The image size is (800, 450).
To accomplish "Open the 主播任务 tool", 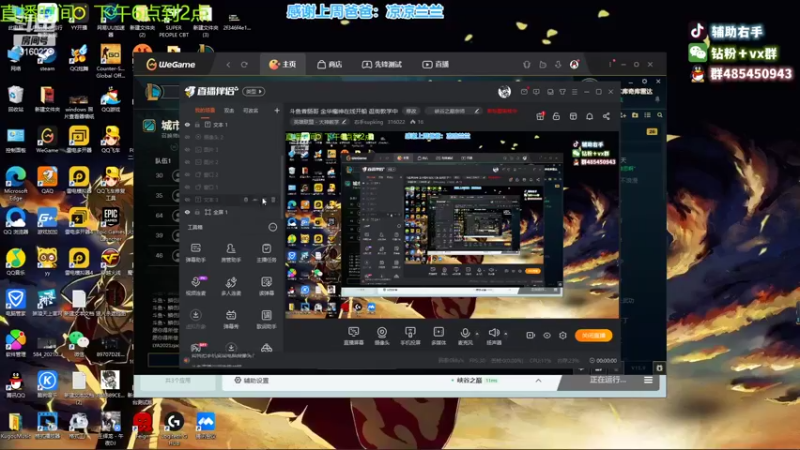I will (x=266, y=253).
